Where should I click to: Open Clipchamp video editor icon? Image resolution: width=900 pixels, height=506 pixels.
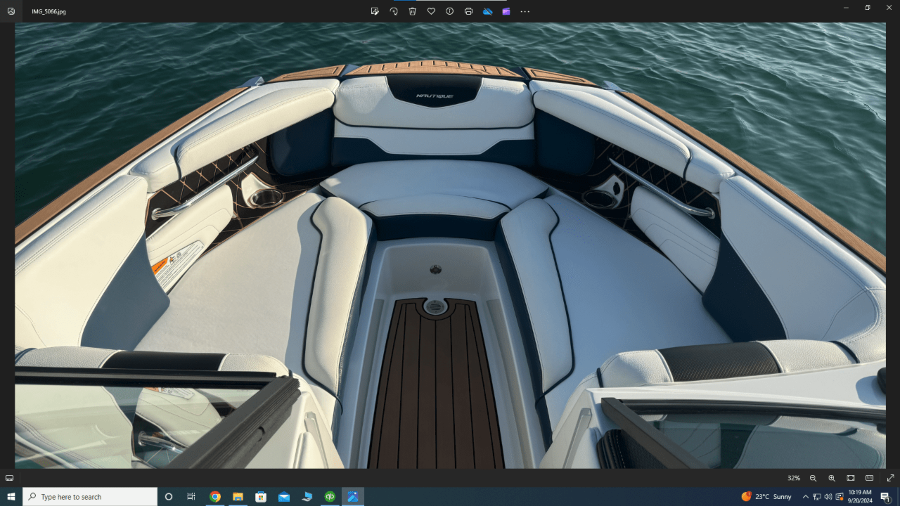point(506,11)
